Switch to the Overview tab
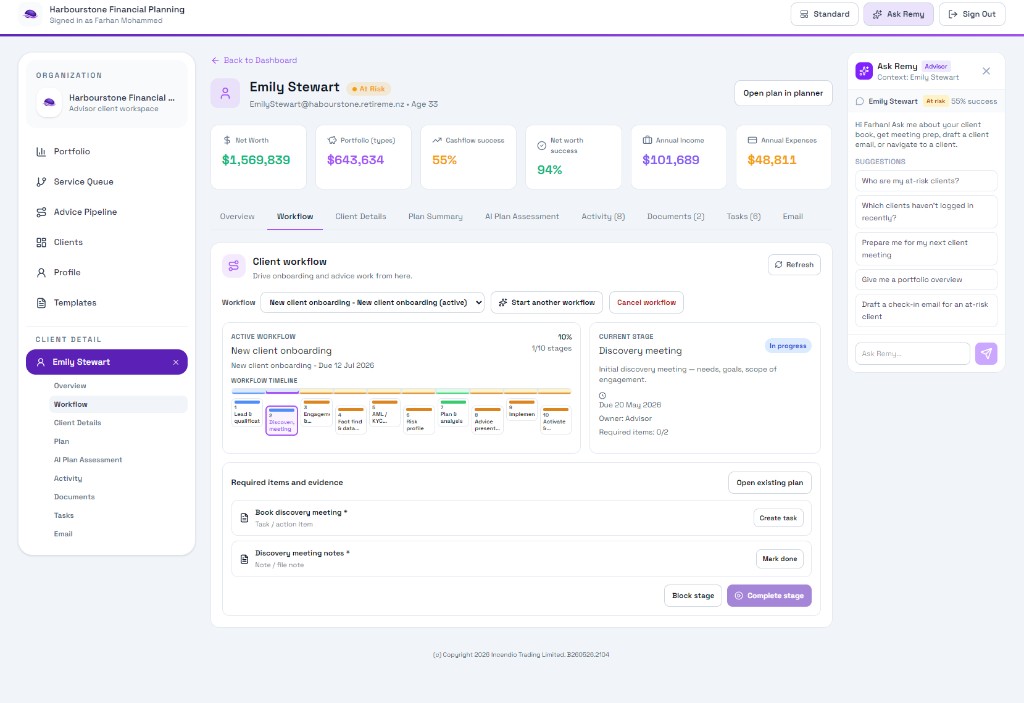 click(237, 216)
